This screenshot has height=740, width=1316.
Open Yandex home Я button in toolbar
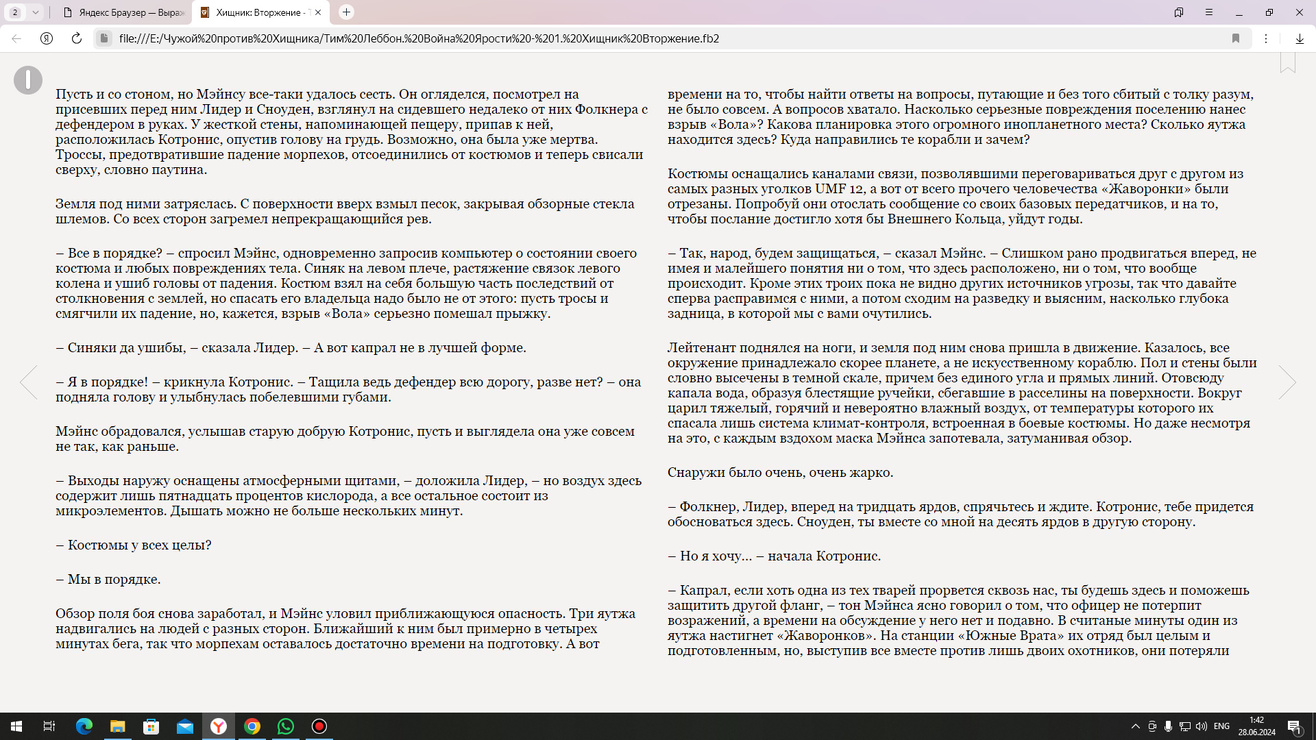46,38
